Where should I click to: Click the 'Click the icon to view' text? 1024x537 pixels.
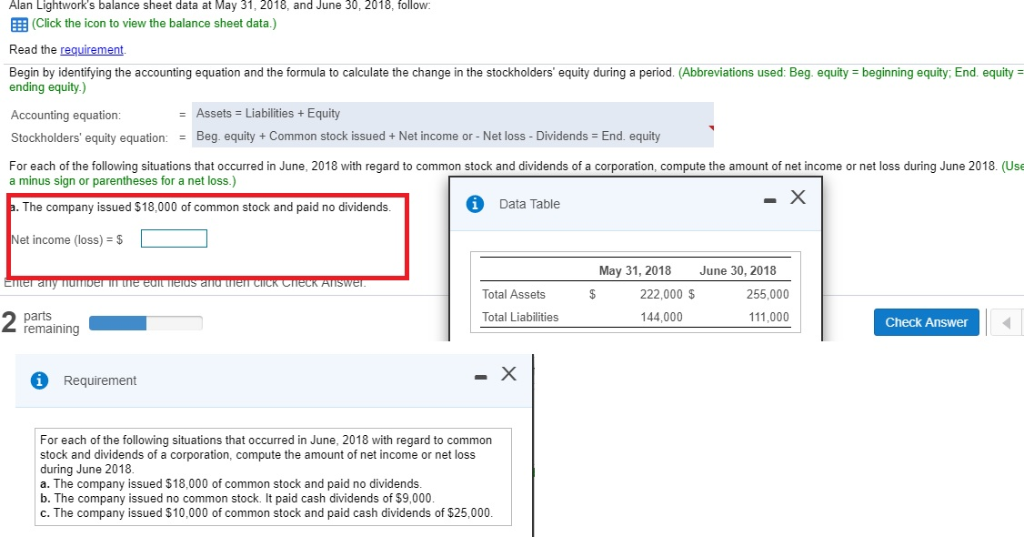click(153, 24)
